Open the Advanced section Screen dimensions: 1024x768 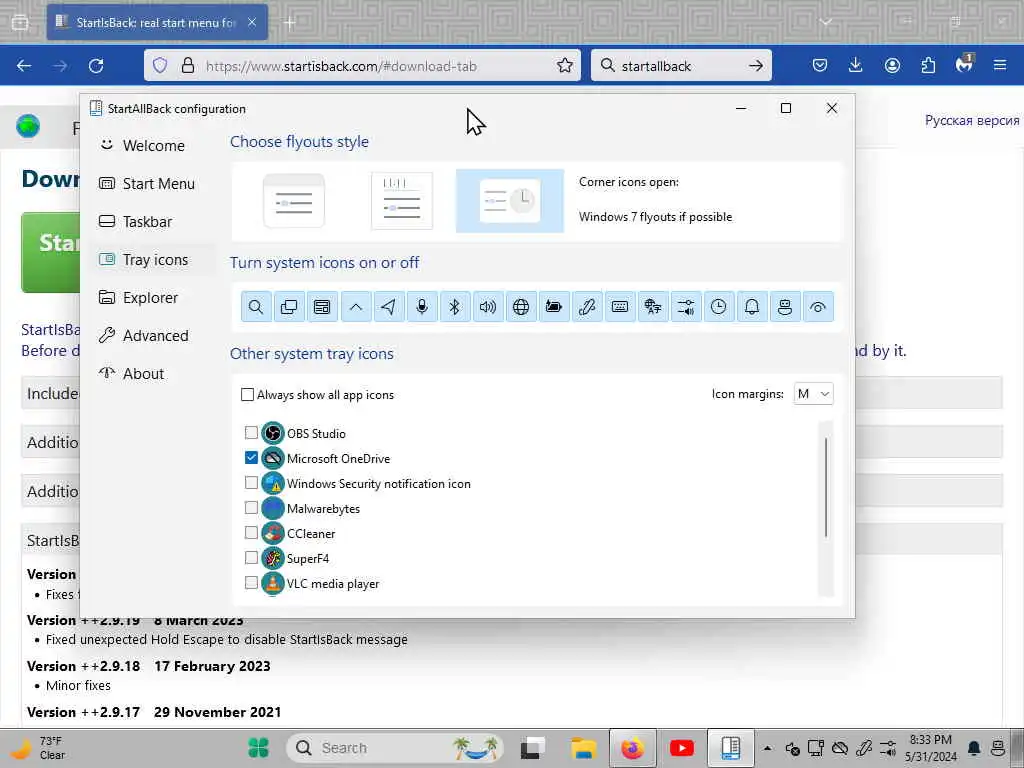point(151,336)
